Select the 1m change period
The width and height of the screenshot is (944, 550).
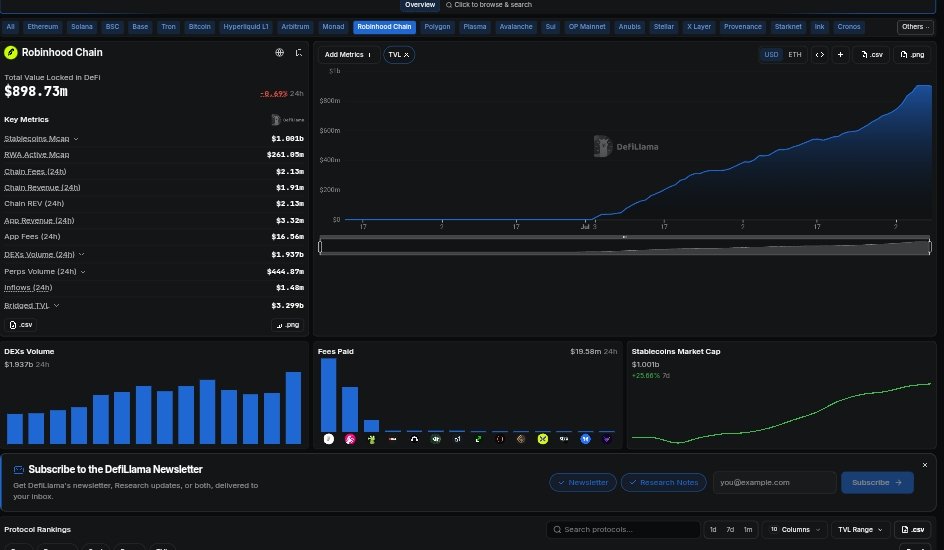[x=748, y=530]
